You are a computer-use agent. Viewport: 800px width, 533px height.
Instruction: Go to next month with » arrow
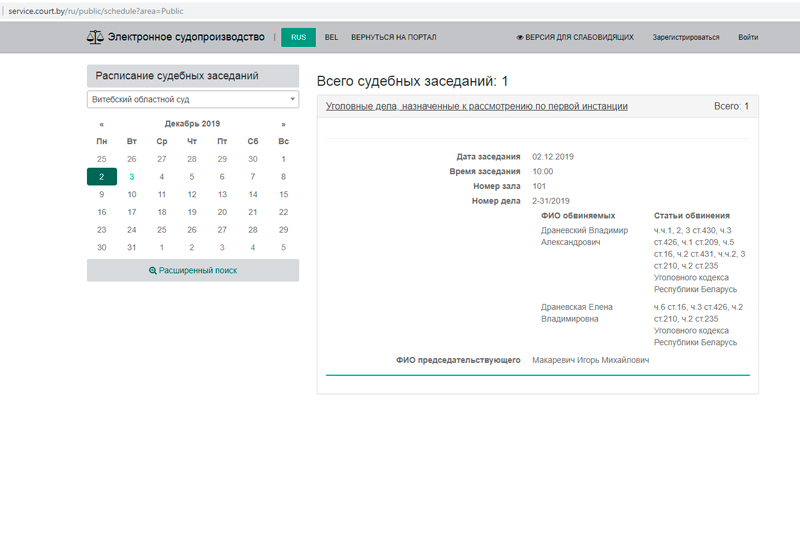(283, 124)
